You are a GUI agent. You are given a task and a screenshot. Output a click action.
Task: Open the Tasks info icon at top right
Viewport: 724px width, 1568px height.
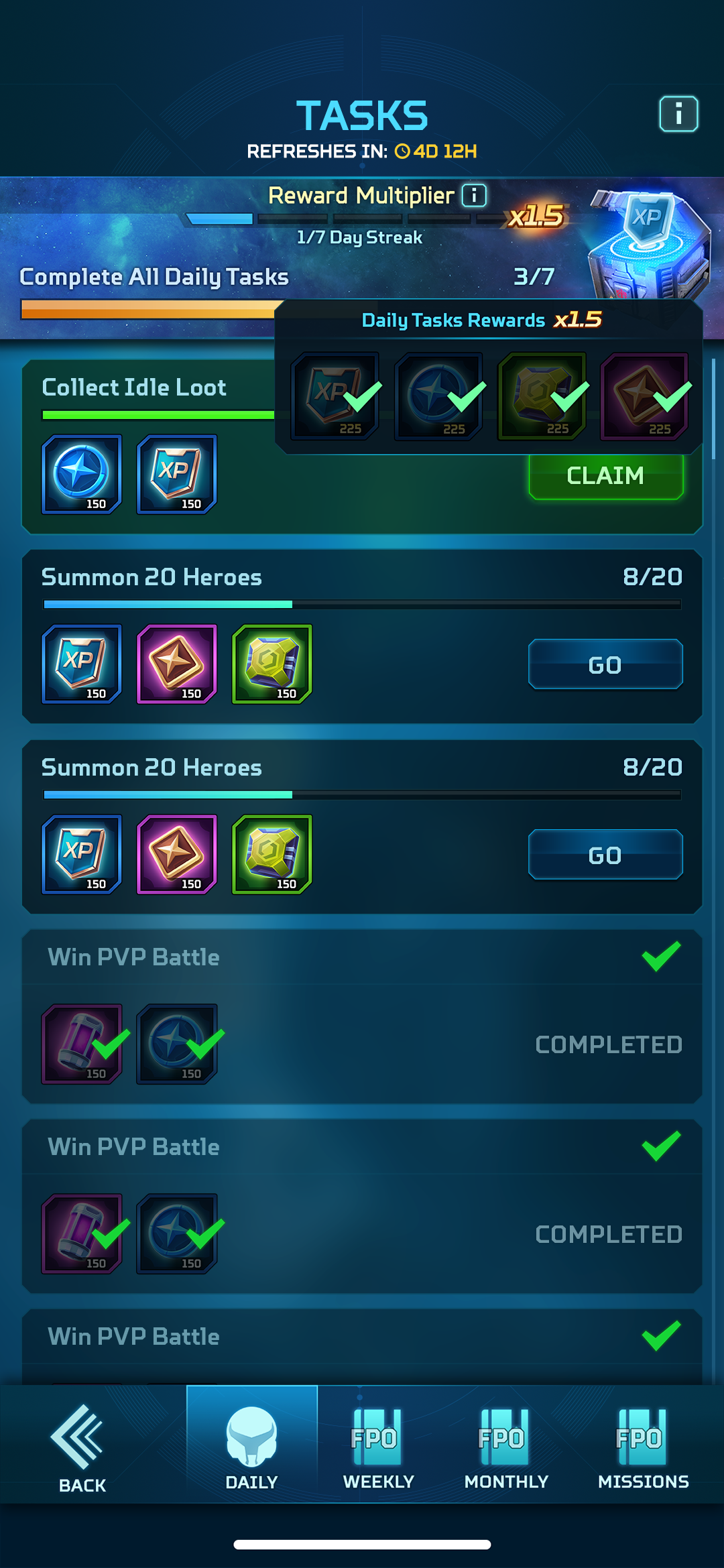coord(678,114)
